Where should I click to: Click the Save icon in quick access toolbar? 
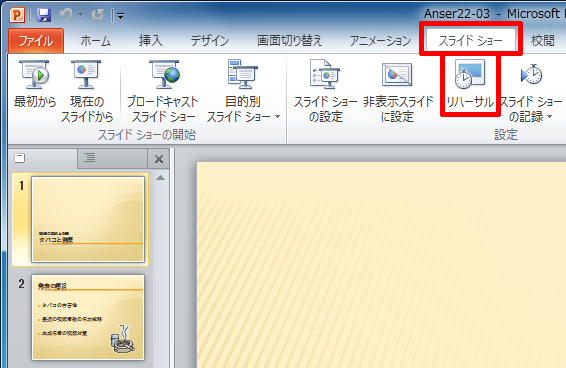pos(44,15)
